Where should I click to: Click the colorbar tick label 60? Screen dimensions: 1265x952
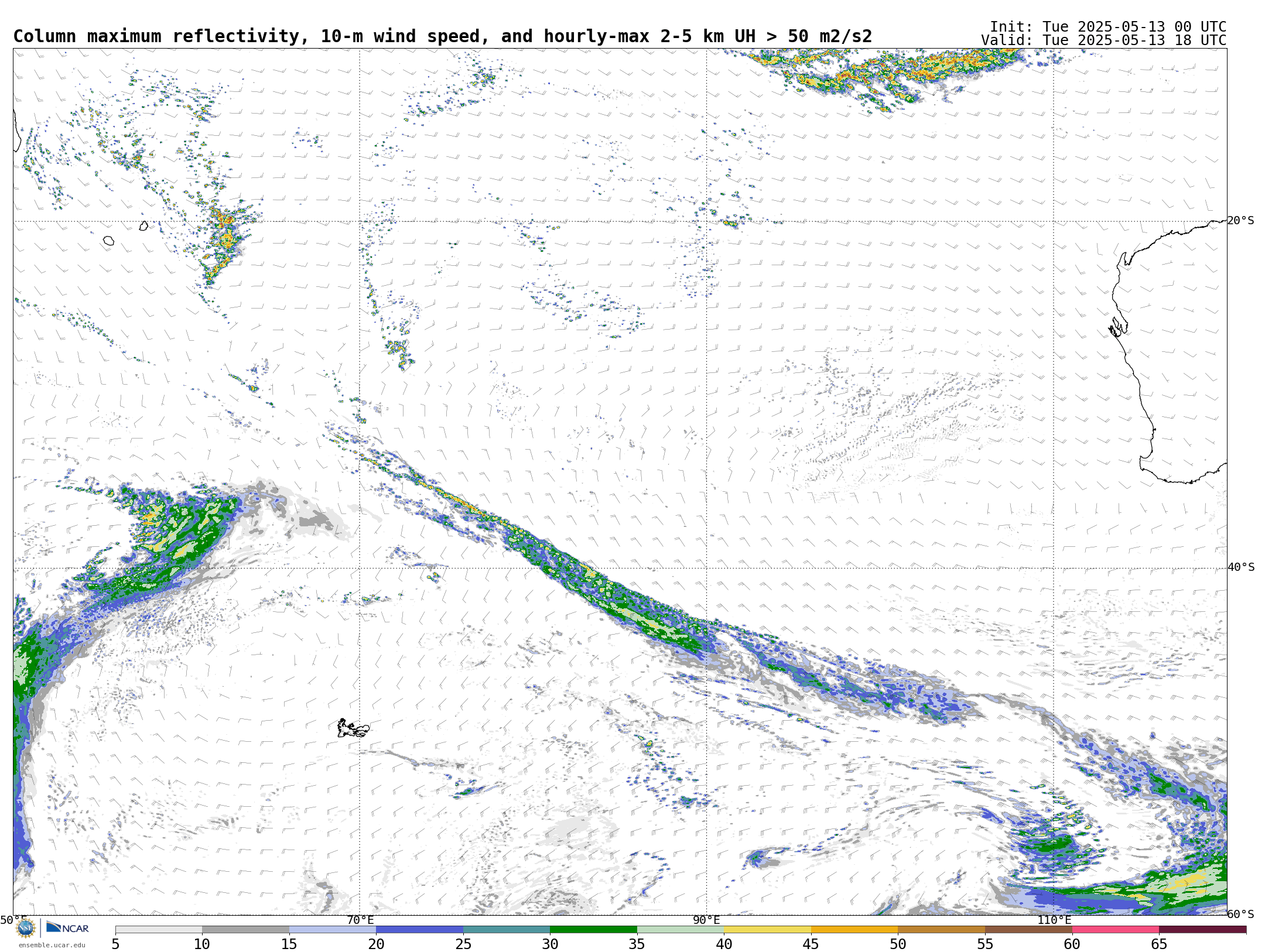[x=1072, y=944]
